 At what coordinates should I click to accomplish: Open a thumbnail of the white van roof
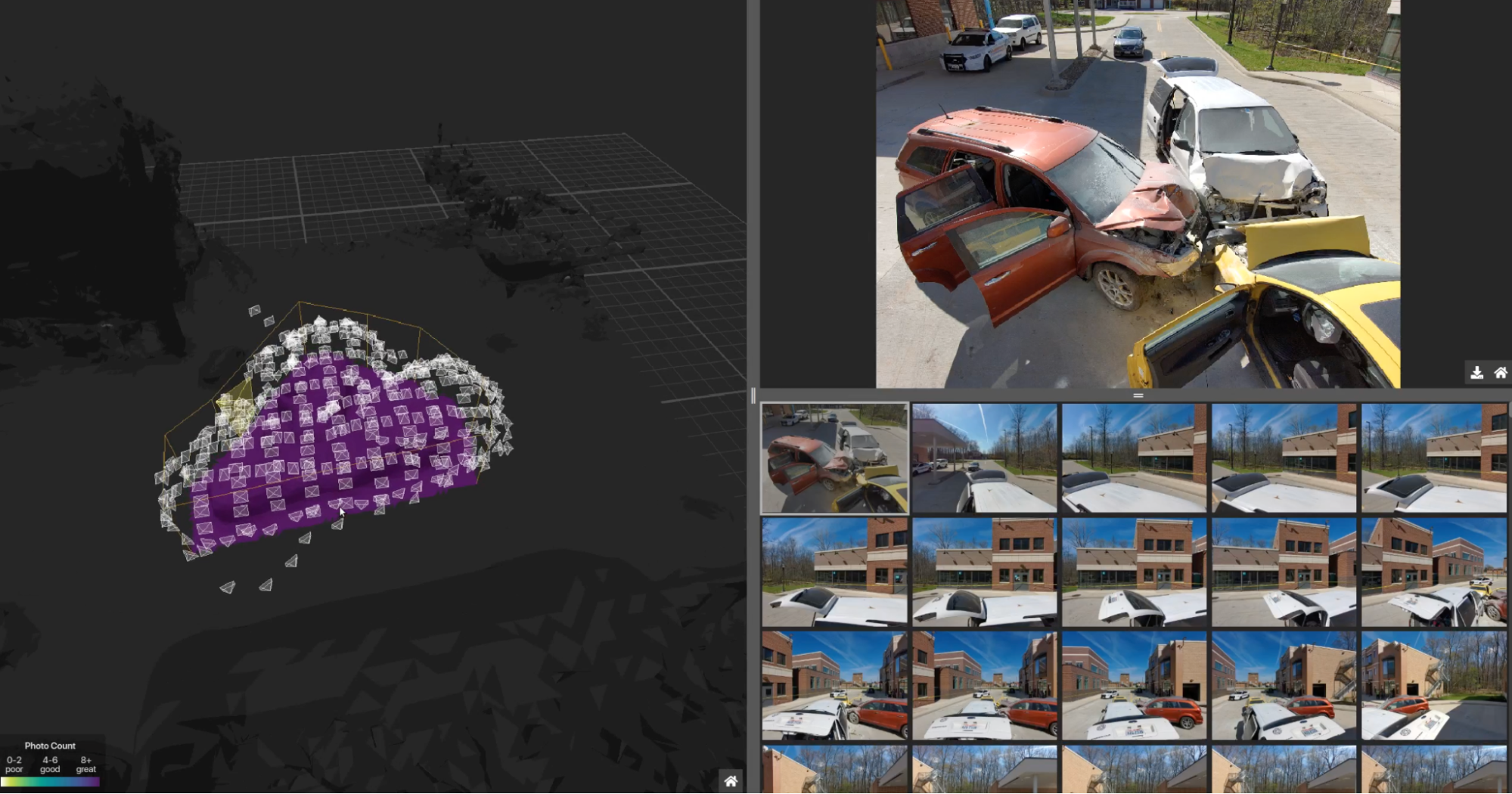click(1287, 456)
